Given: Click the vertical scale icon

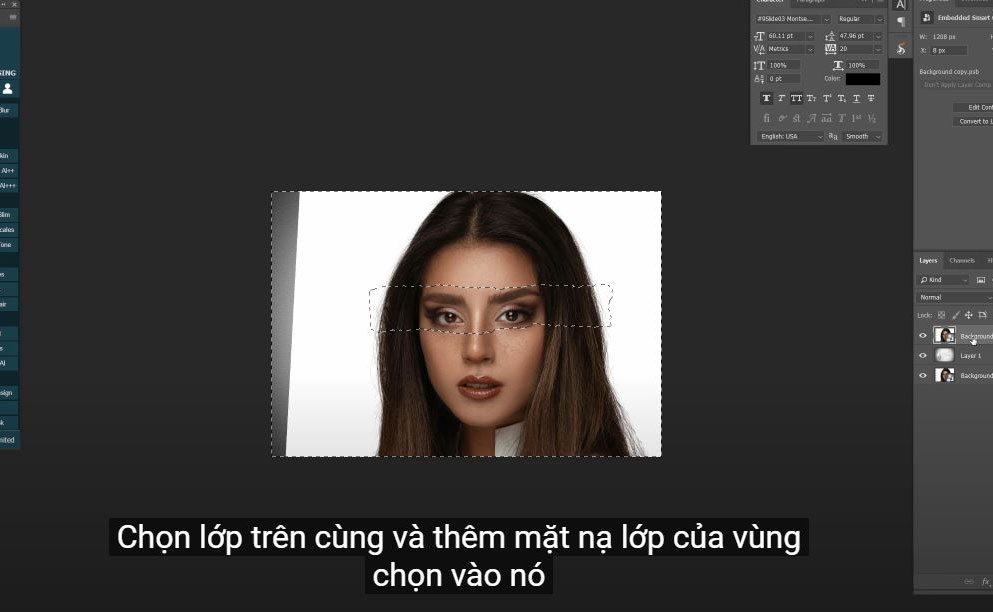Looking at the screenshot, I should coord(759,65).
